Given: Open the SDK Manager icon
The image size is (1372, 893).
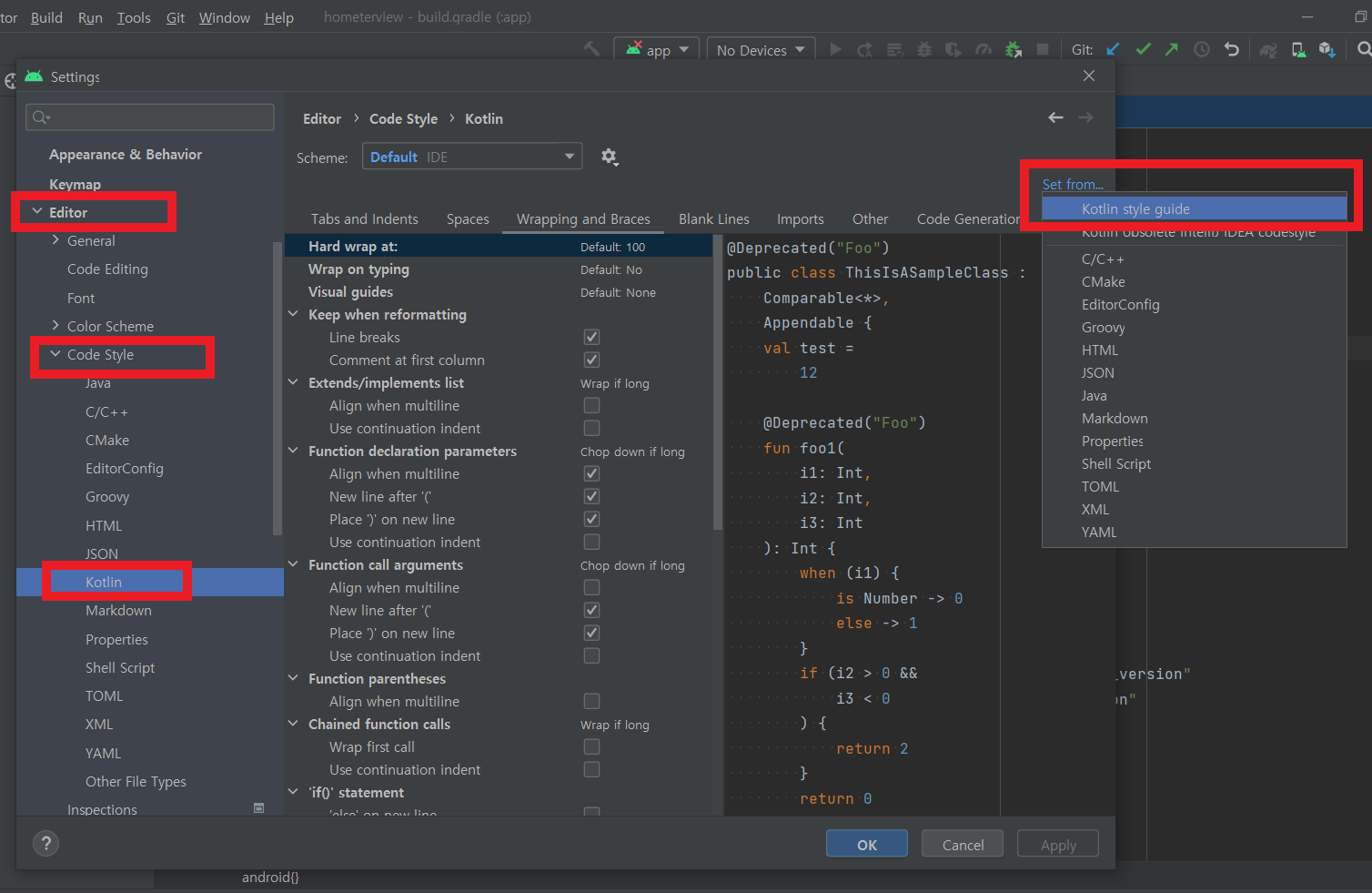Looking at the screenshot, I should pos(1327,49).
